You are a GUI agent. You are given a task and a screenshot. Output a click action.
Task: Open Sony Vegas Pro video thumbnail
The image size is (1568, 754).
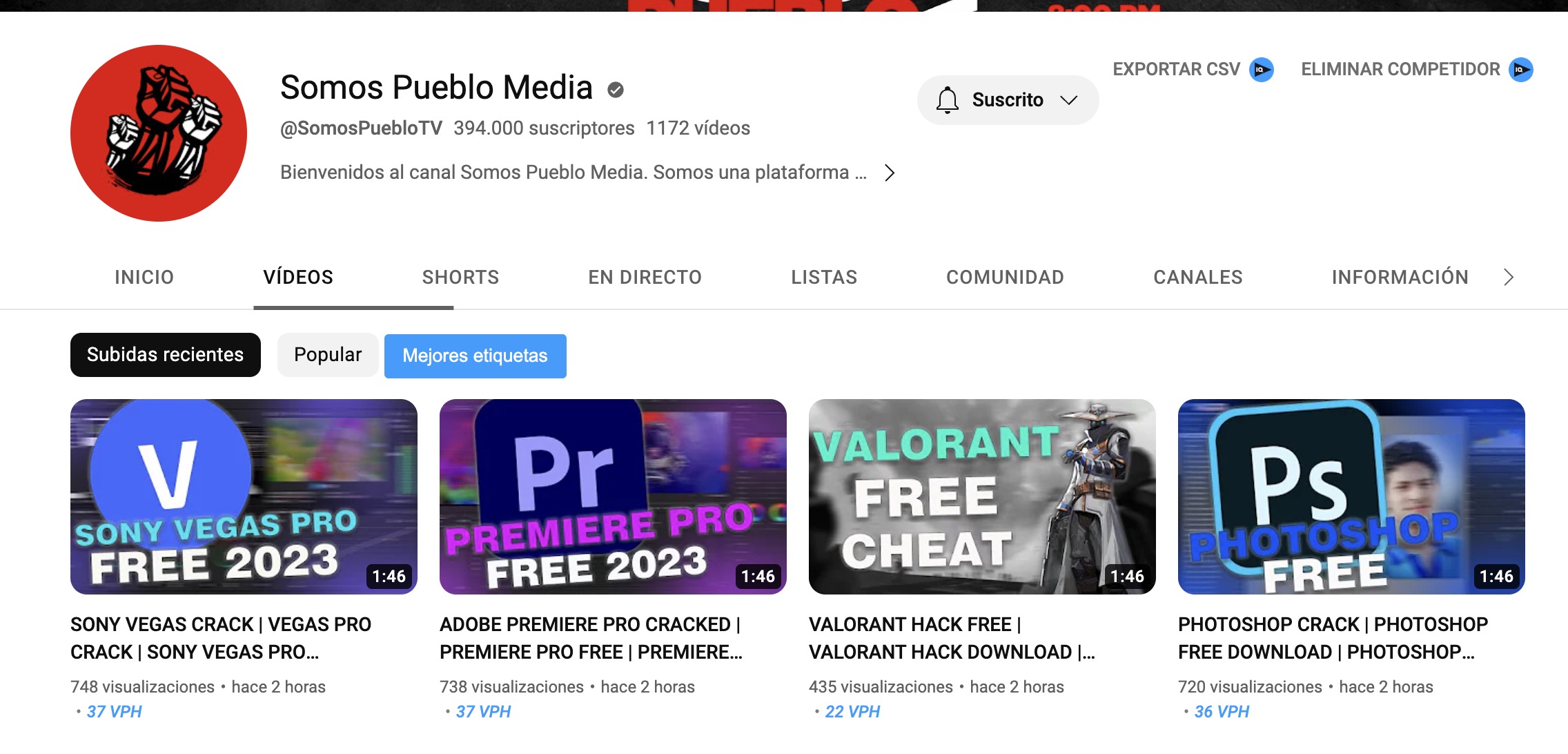click(x=244, y=496)
